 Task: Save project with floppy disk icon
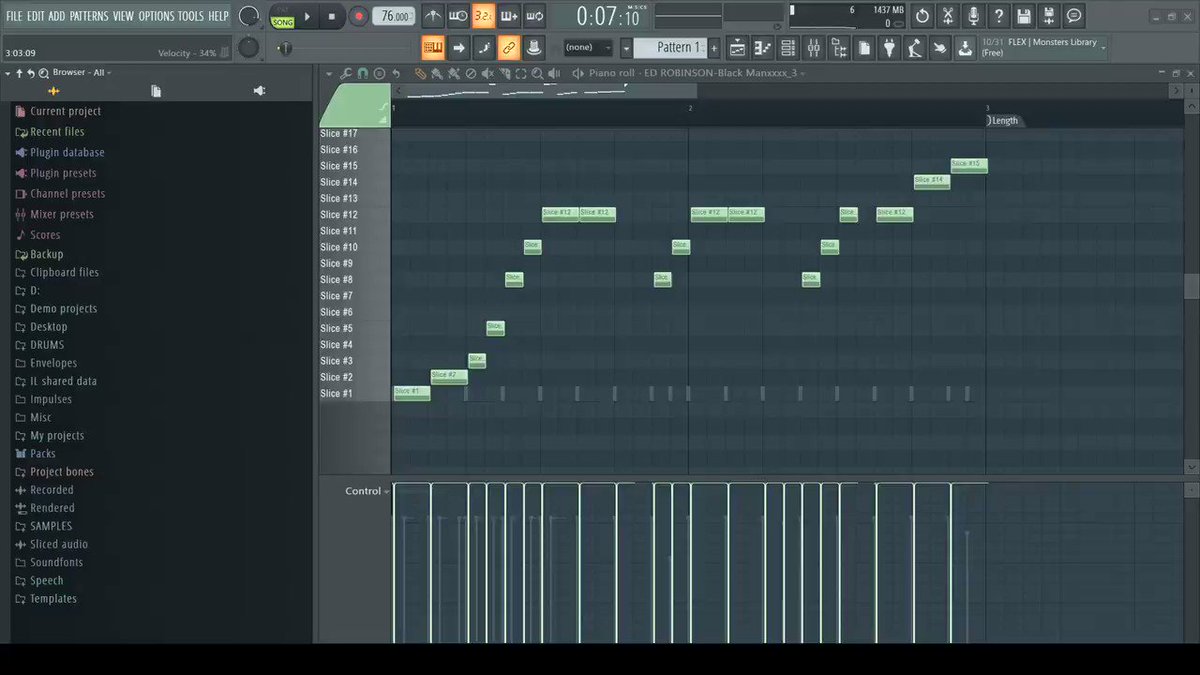[1023, 16]
